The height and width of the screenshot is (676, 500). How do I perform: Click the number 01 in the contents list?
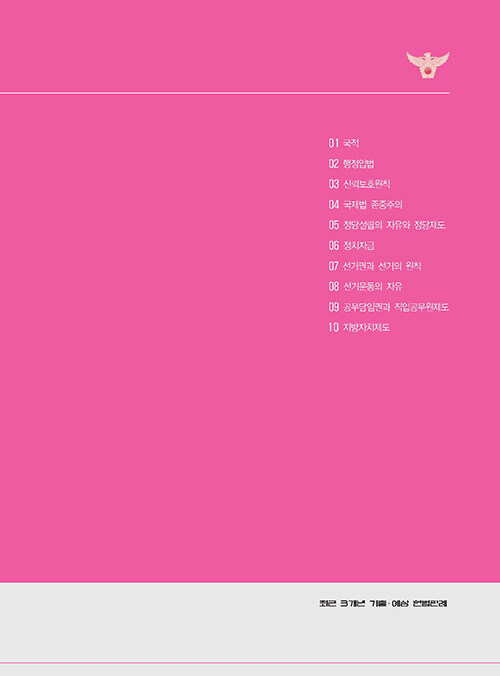tap(334, 143)
